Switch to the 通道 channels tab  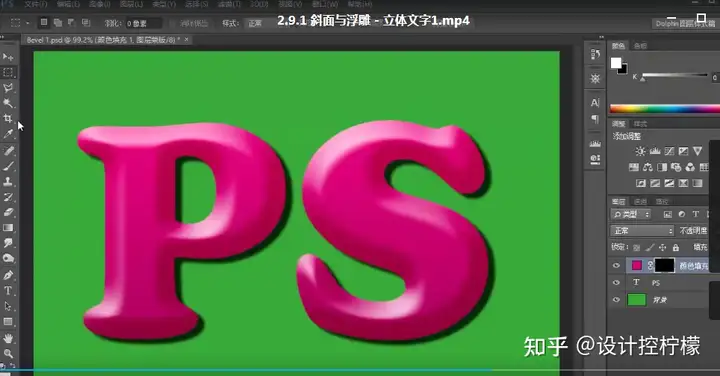point(640,202)
